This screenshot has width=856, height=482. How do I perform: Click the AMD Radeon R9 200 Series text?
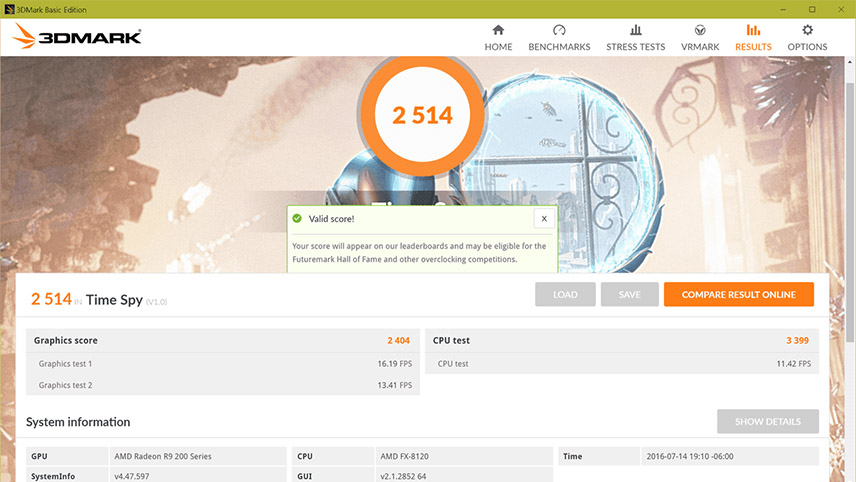[x=163, y=456]
